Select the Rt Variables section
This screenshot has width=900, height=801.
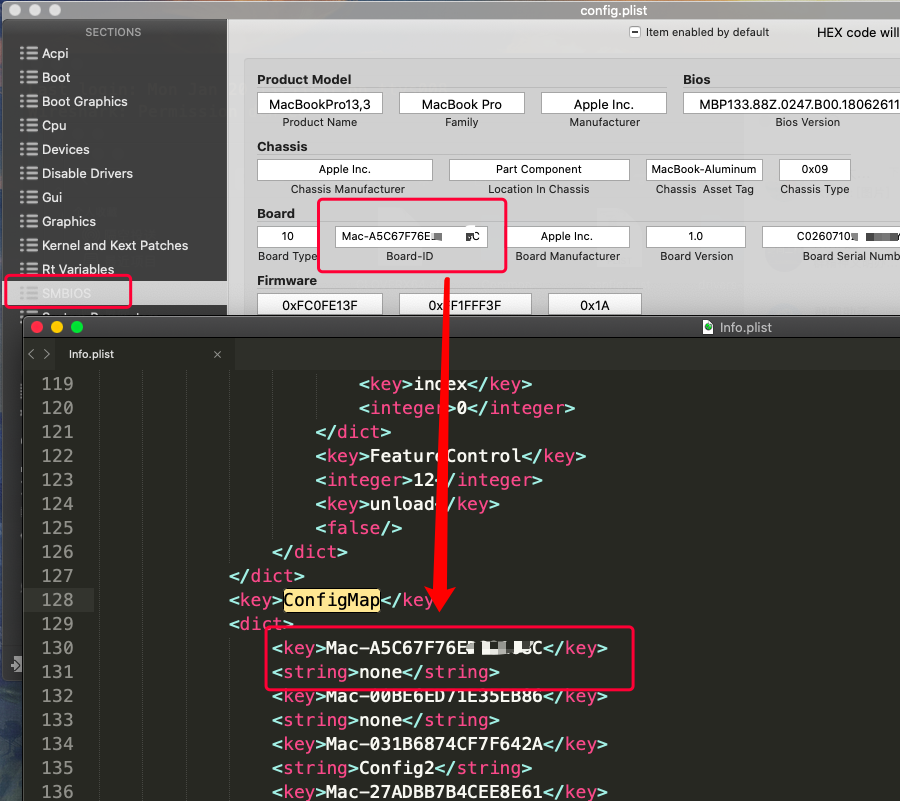78,269
